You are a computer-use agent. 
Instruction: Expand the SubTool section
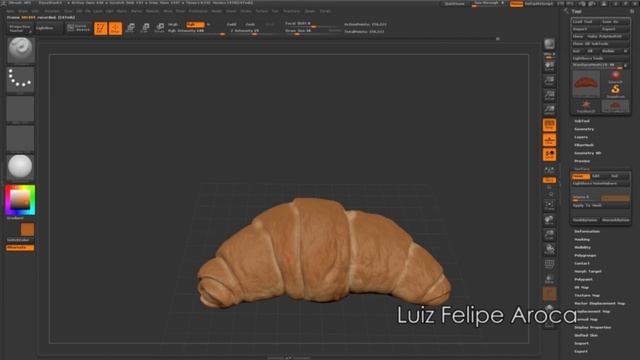[582, 121]
